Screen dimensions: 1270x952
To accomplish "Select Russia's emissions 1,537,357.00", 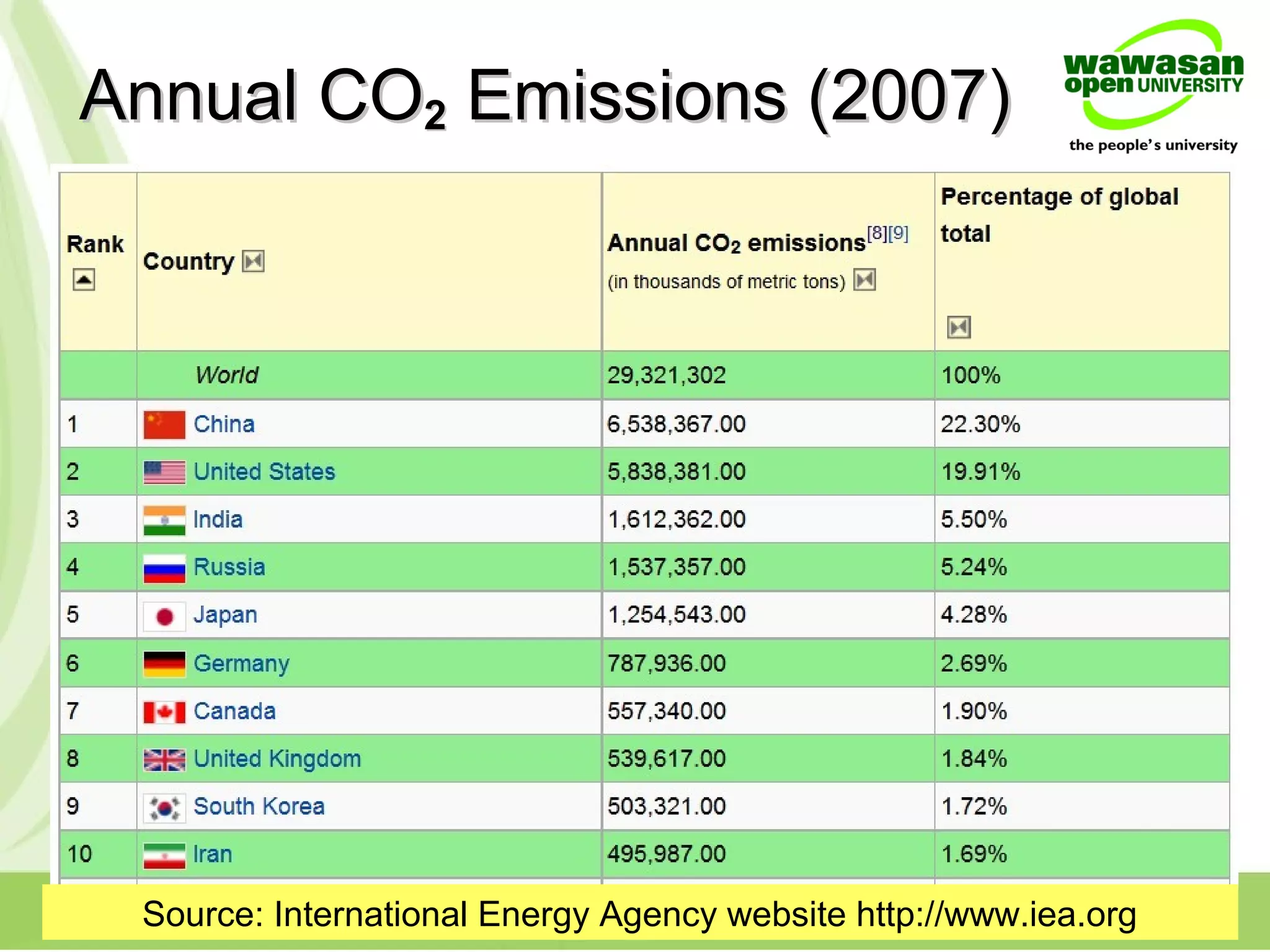I will [677, 568].
